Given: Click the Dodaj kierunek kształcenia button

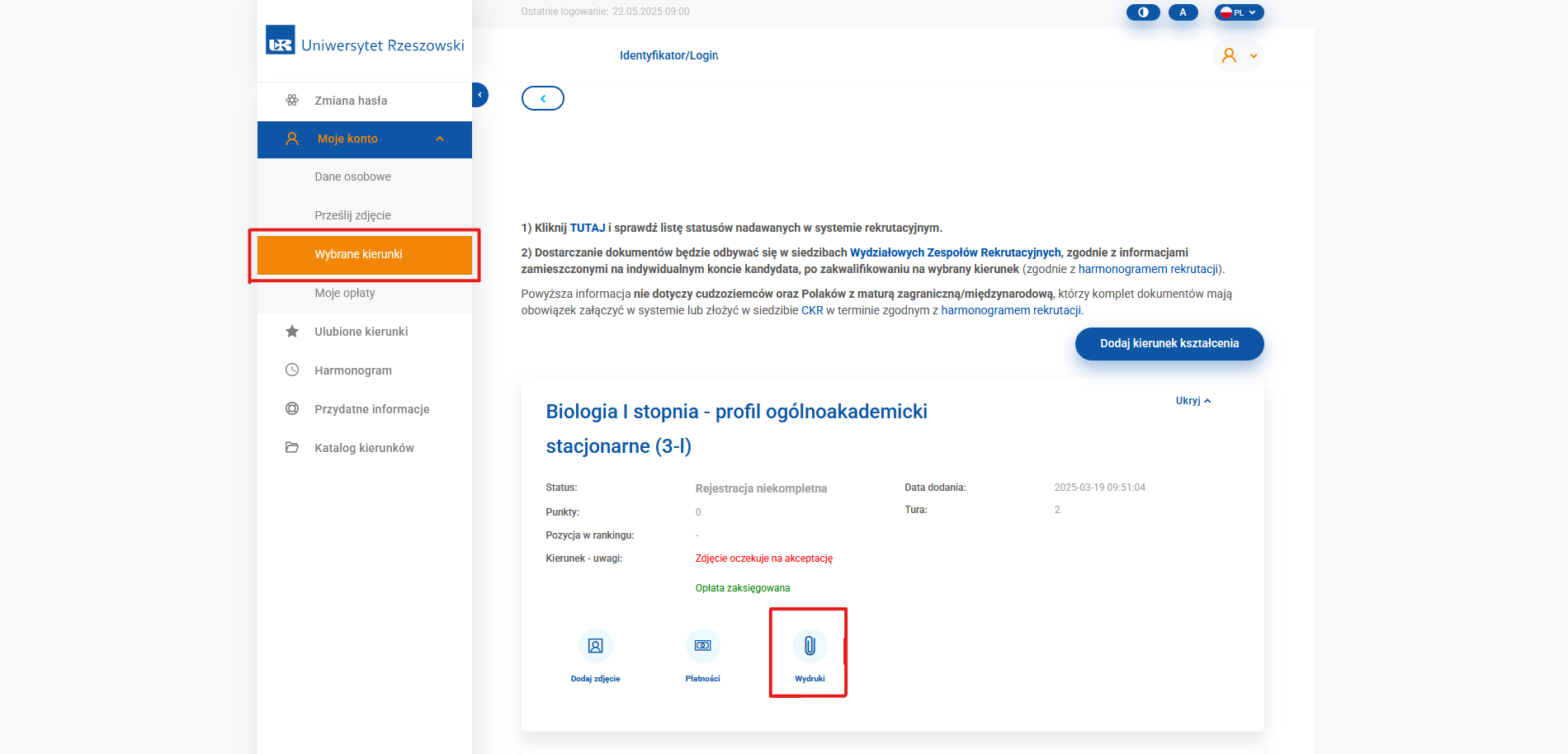Looking at the screenshot, I should point(1169,344).
